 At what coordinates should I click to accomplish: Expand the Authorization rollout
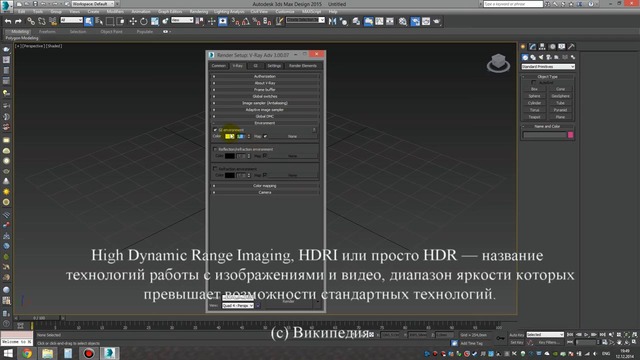265,76
